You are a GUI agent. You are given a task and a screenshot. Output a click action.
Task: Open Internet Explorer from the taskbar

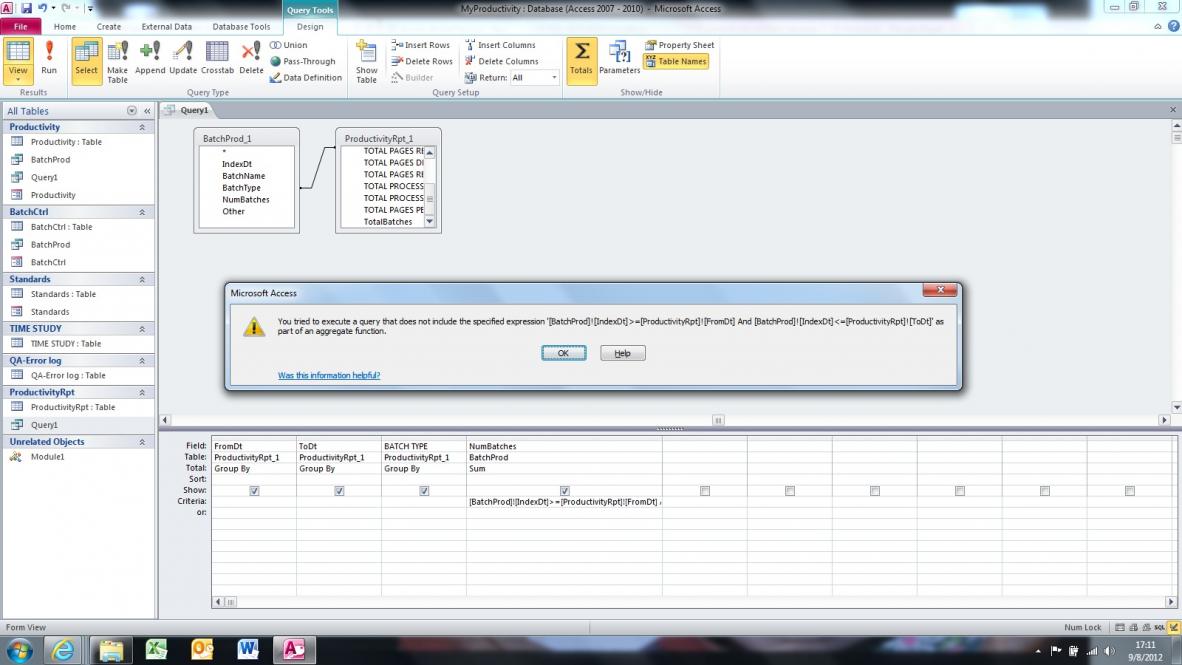(63, 649)
